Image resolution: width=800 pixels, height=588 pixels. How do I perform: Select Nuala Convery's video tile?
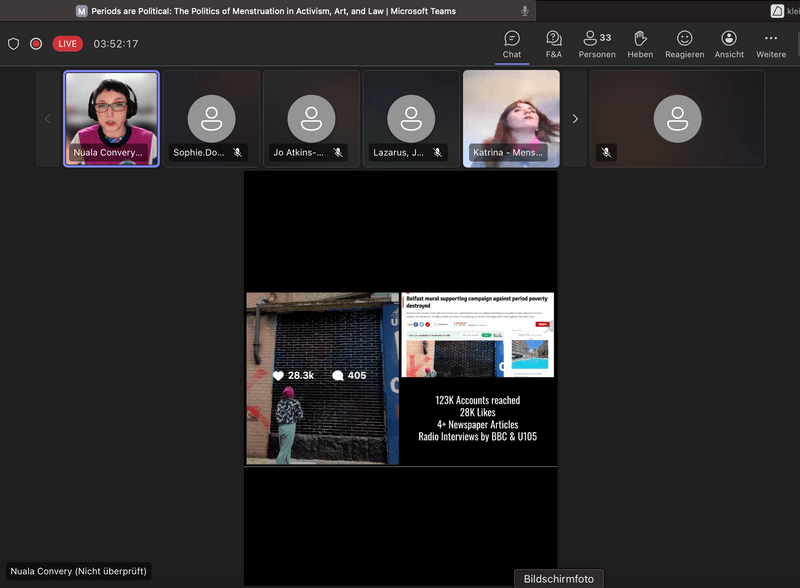click(x=111, y=117)
